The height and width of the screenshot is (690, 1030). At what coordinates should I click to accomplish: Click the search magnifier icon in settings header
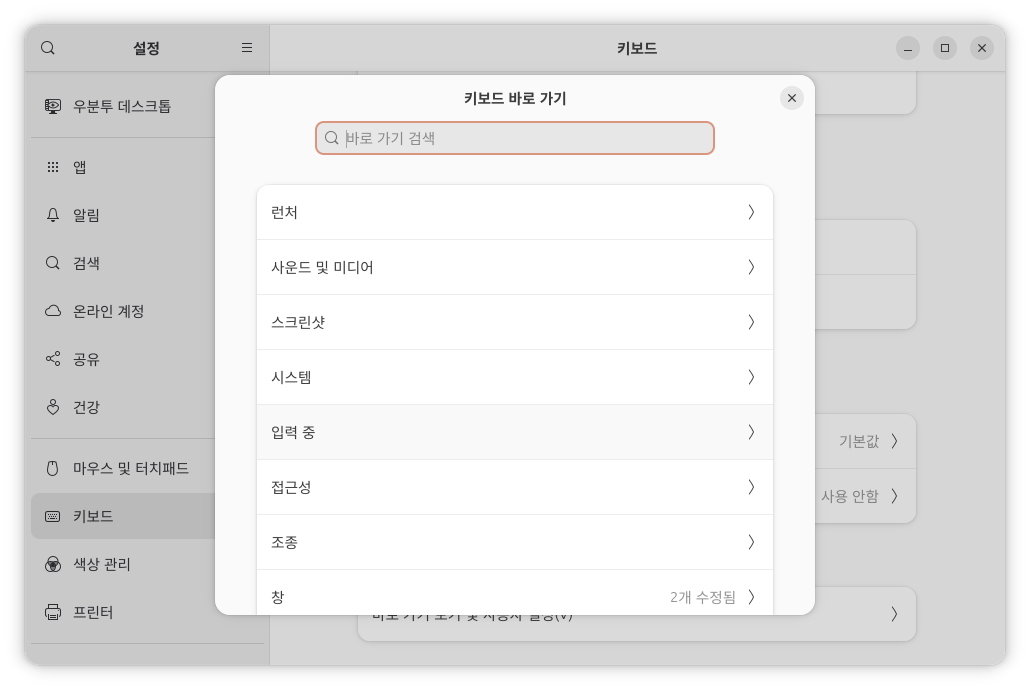pyautogui.click(x=48, y=48)
